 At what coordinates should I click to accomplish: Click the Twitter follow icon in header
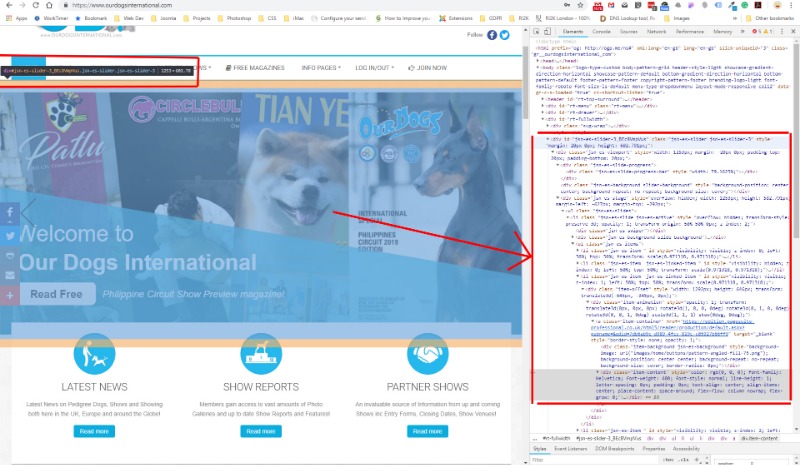[505, 35]
